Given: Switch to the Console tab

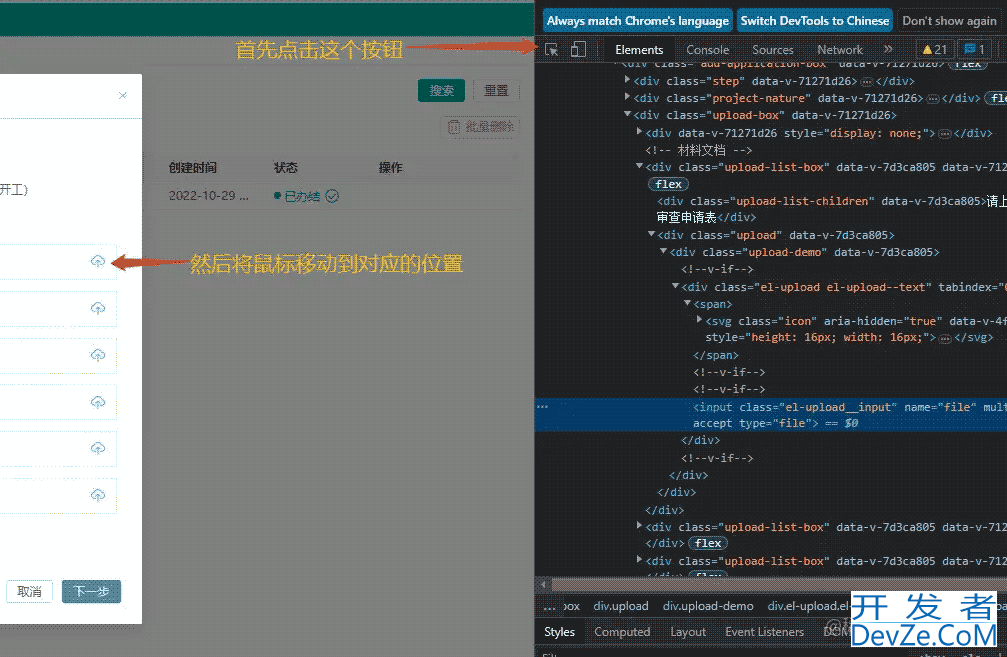Looking at the screenshot, I should (707, 49).
